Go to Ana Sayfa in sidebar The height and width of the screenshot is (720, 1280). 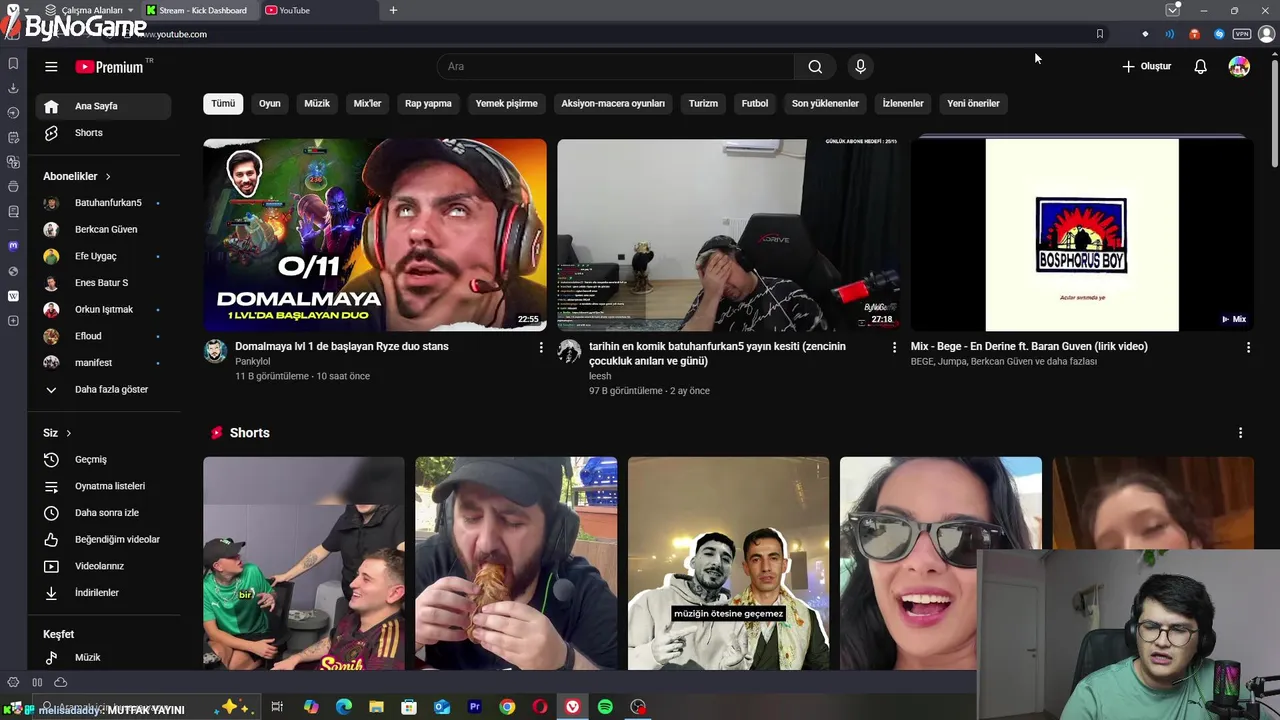(104, 106)
